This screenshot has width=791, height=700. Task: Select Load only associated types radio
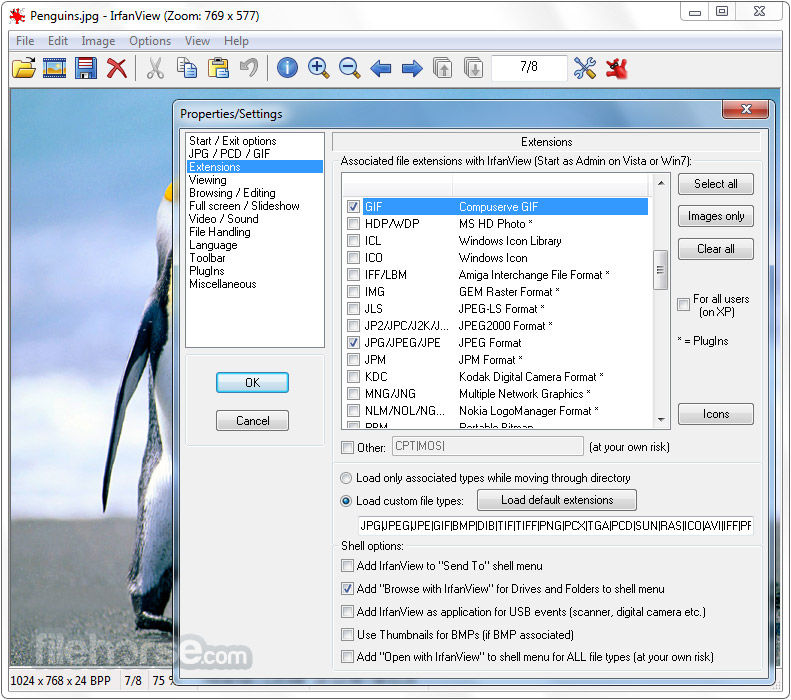[346, 478]
